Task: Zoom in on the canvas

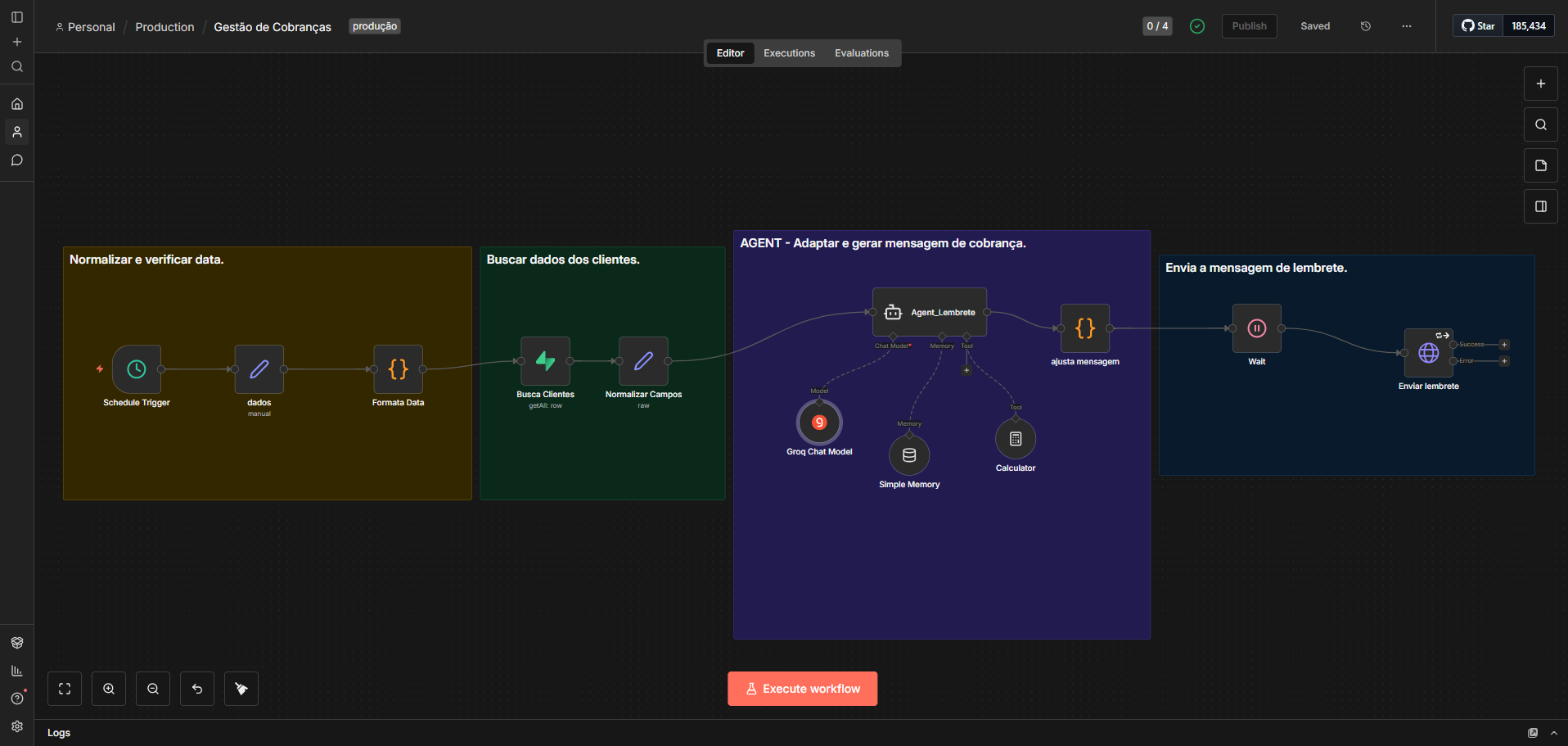Action: click(109, 689)
